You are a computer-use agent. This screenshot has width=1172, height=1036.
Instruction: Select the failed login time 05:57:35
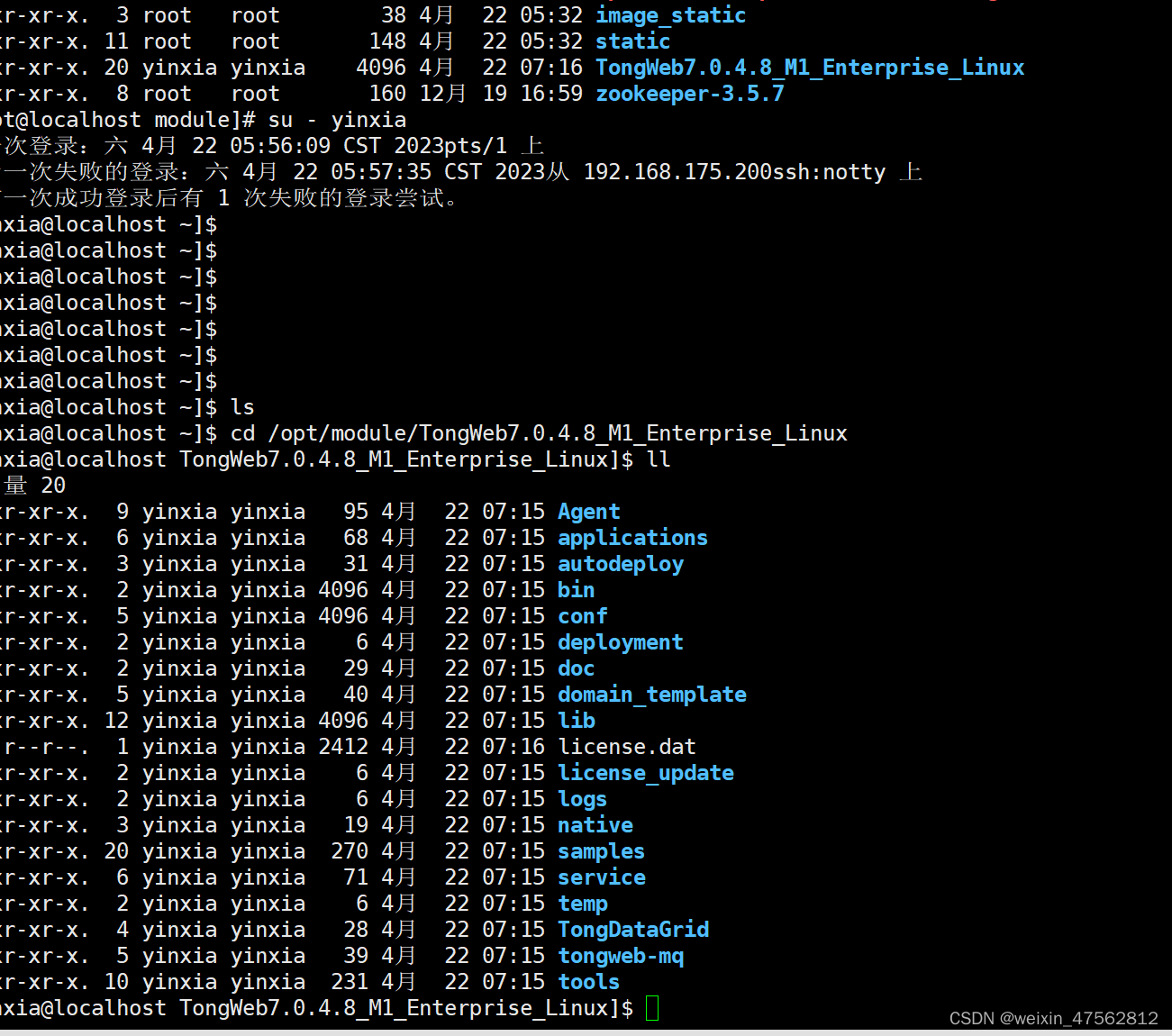[x=381, y=172]
